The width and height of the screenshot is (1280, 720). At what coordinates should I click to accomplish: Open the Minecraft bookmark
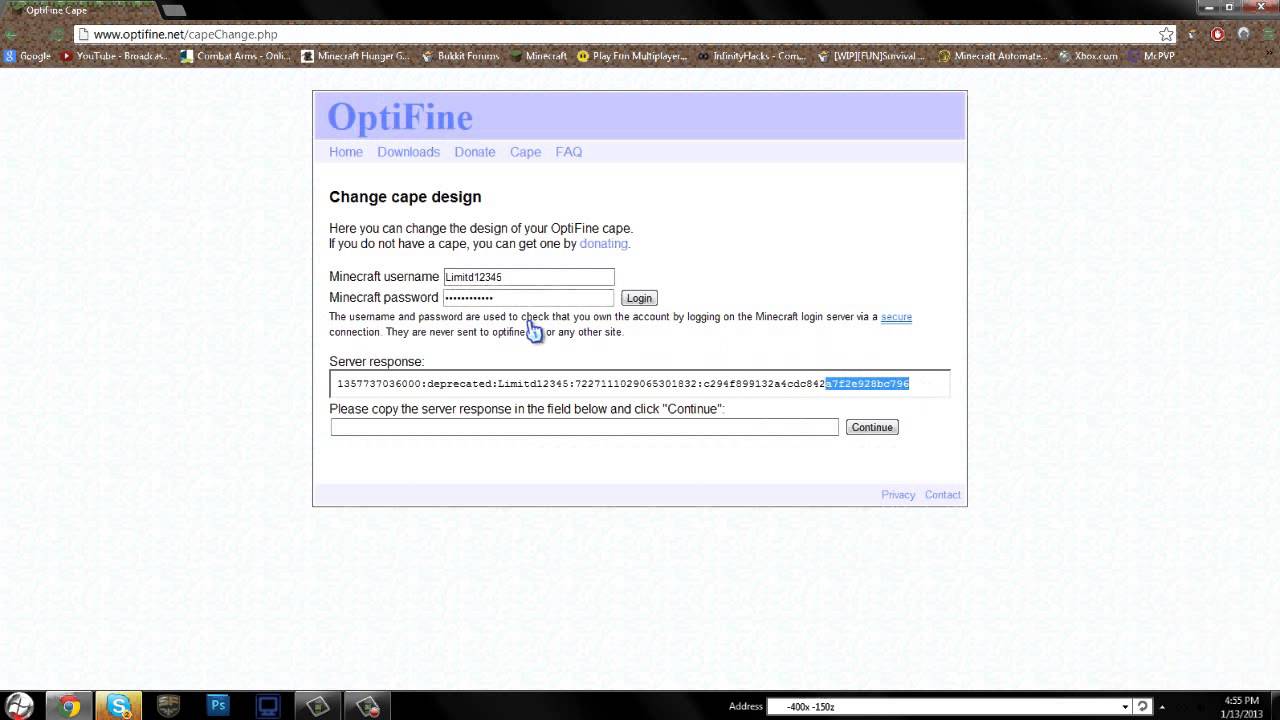coord(539,56)
